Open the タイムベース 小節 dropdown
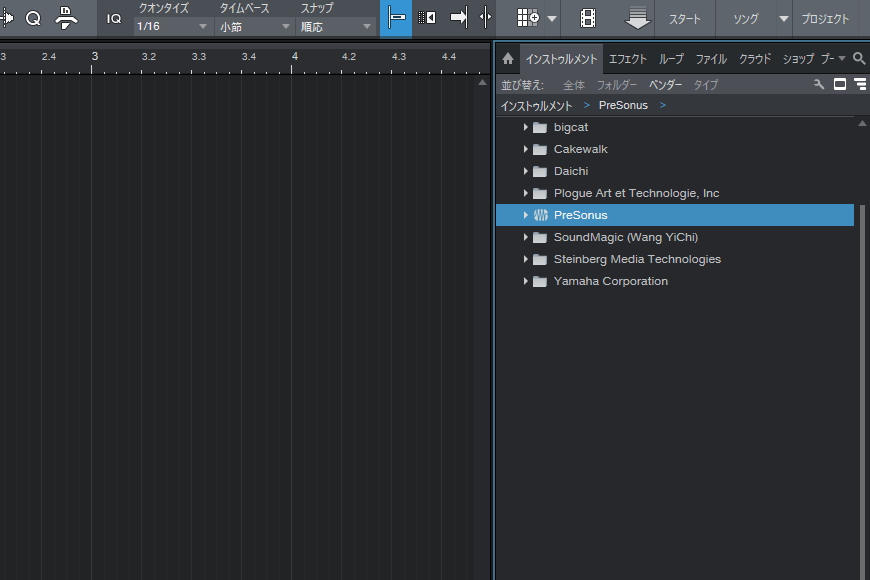 (255, 27)
